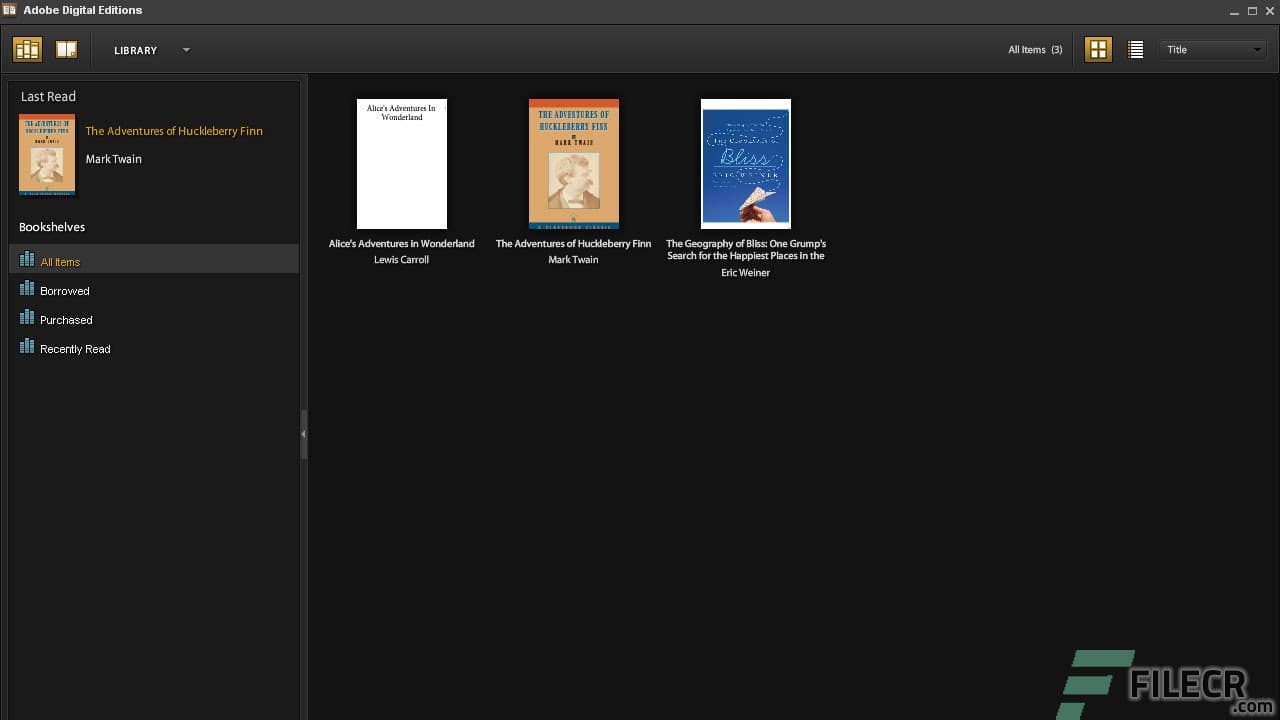Viewport: 1280px width, 720px height.
Task: Click the Recently Read bookshelf icon
Action: [26, 348]
